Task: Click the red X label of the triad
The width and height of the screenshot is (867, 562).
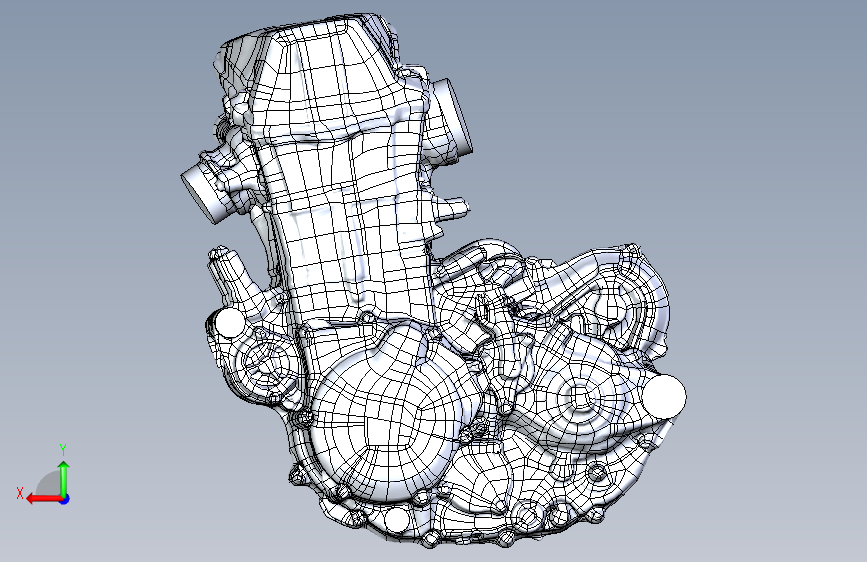Action: pyautogui.click(x=20, y=493)
